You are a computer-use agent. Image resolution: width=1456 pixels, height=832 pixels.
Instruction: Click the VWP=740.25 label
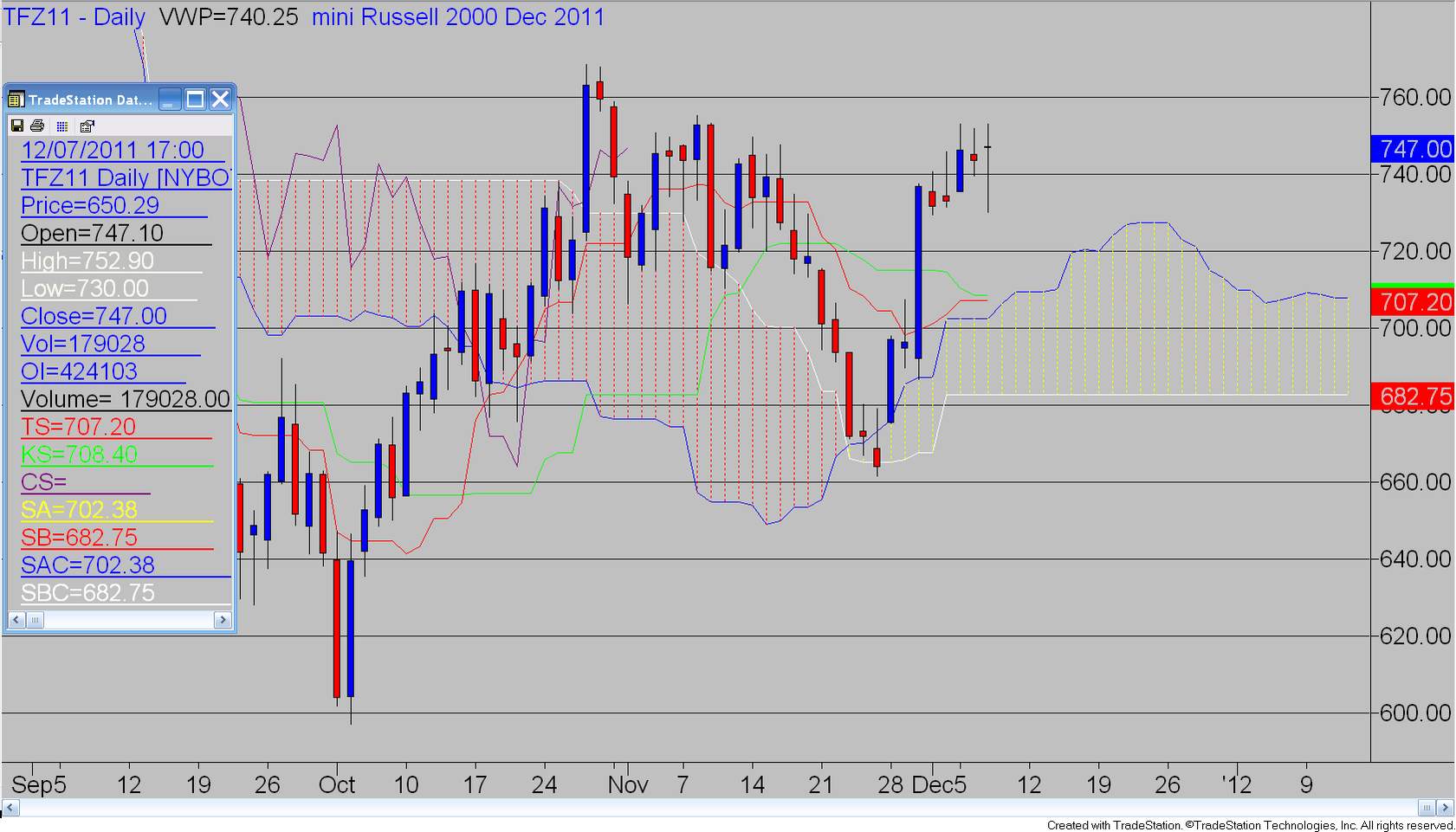tap(229, 17)
